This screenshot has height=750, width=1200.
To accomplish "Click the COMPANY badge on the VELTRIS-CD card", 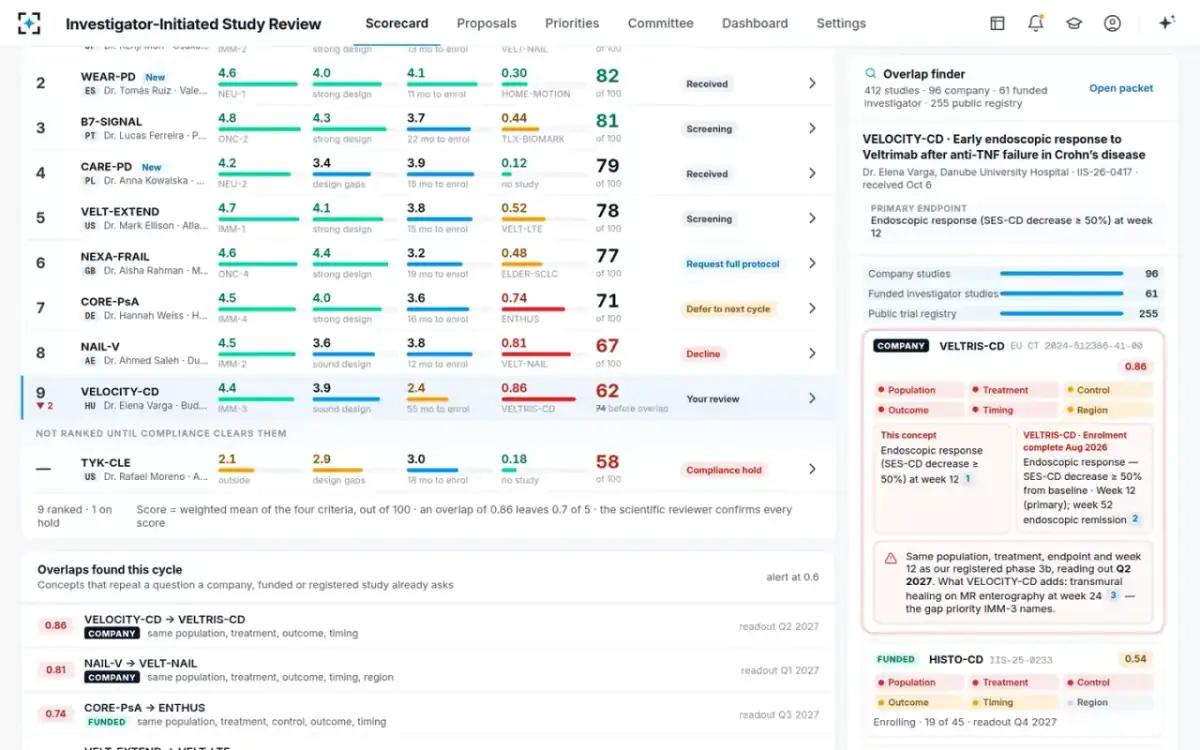I will click(x=901, y=346).
